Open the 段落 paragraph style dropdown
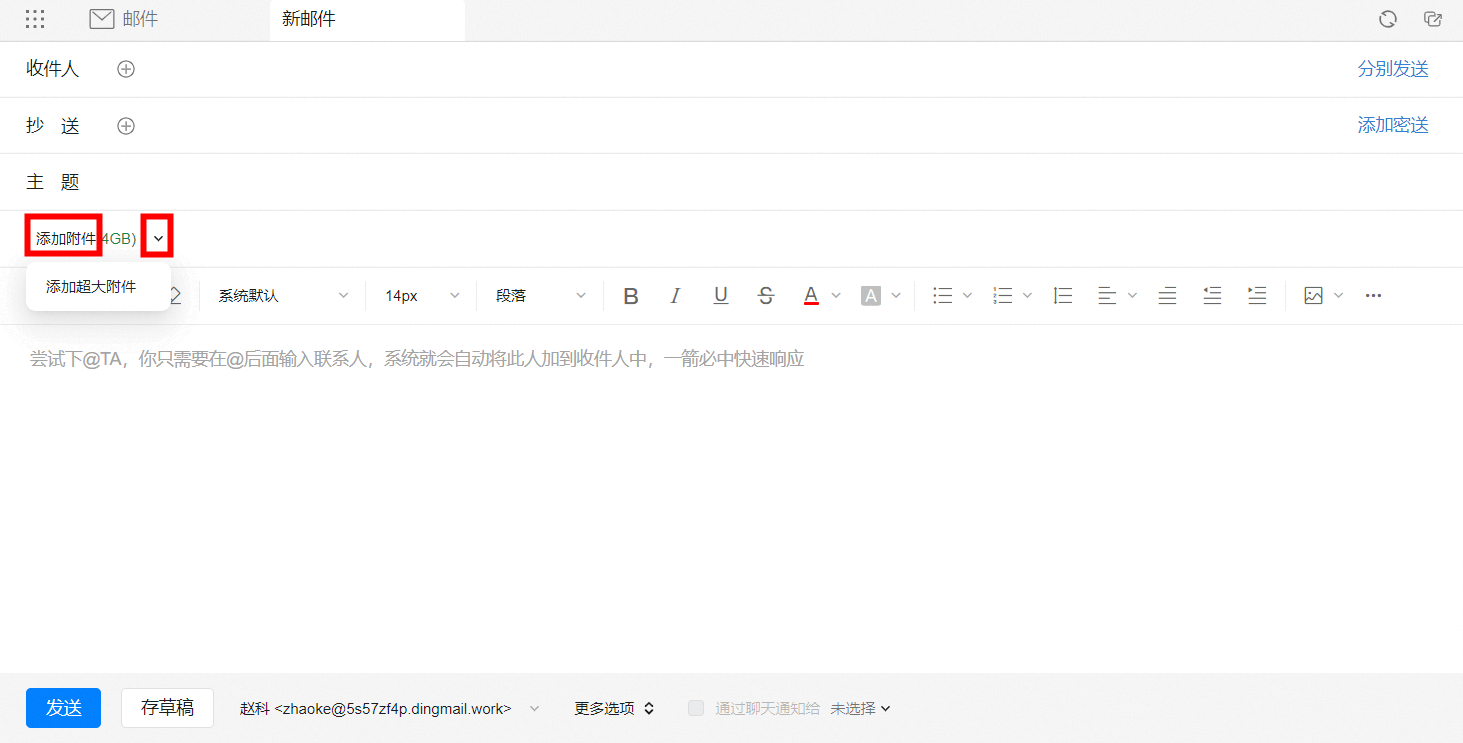The width and height of the screenshot is (1463, 743). 541,296
